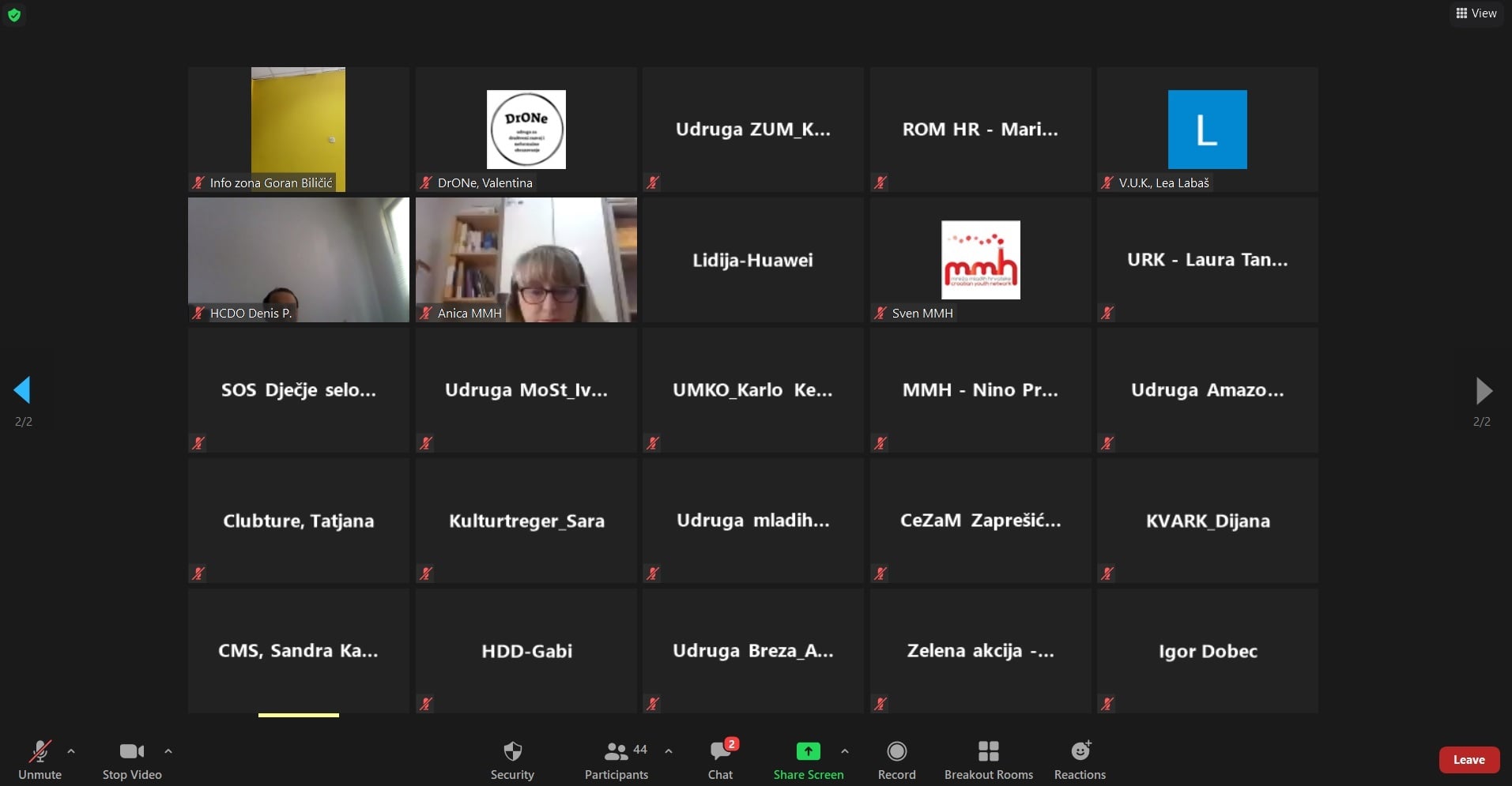Viewport: 1512px width, 786px height.
Task: Select Info zona Goran Biličić video tile
Action: point(299,130)
